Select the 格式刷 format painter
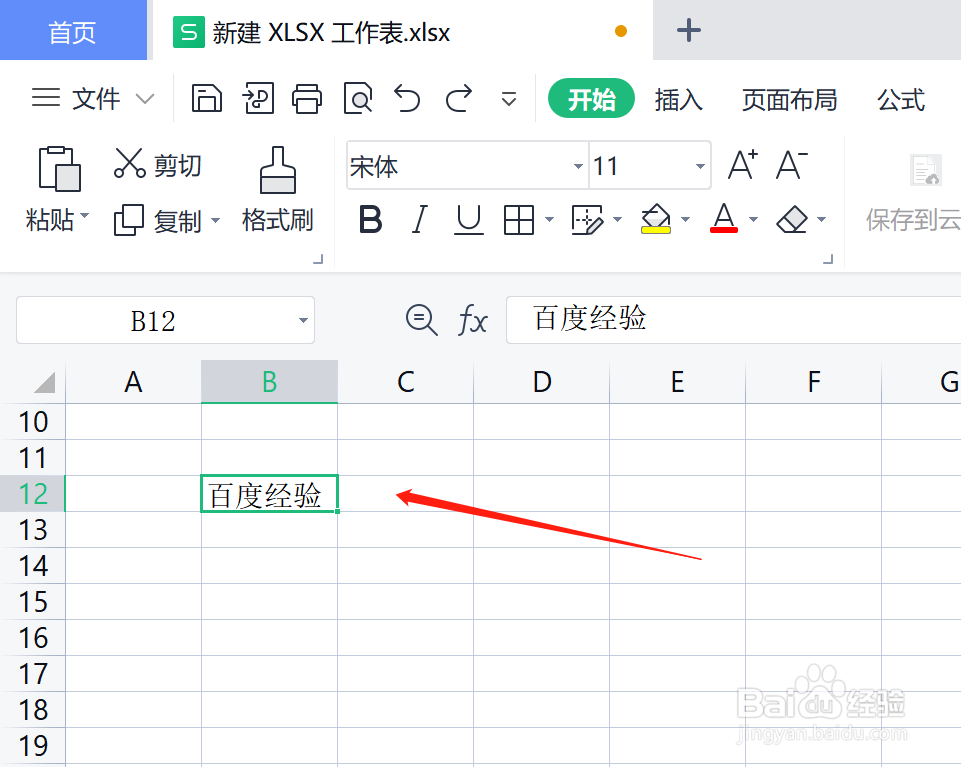This screenshot has height=767, width=961. 278,190
